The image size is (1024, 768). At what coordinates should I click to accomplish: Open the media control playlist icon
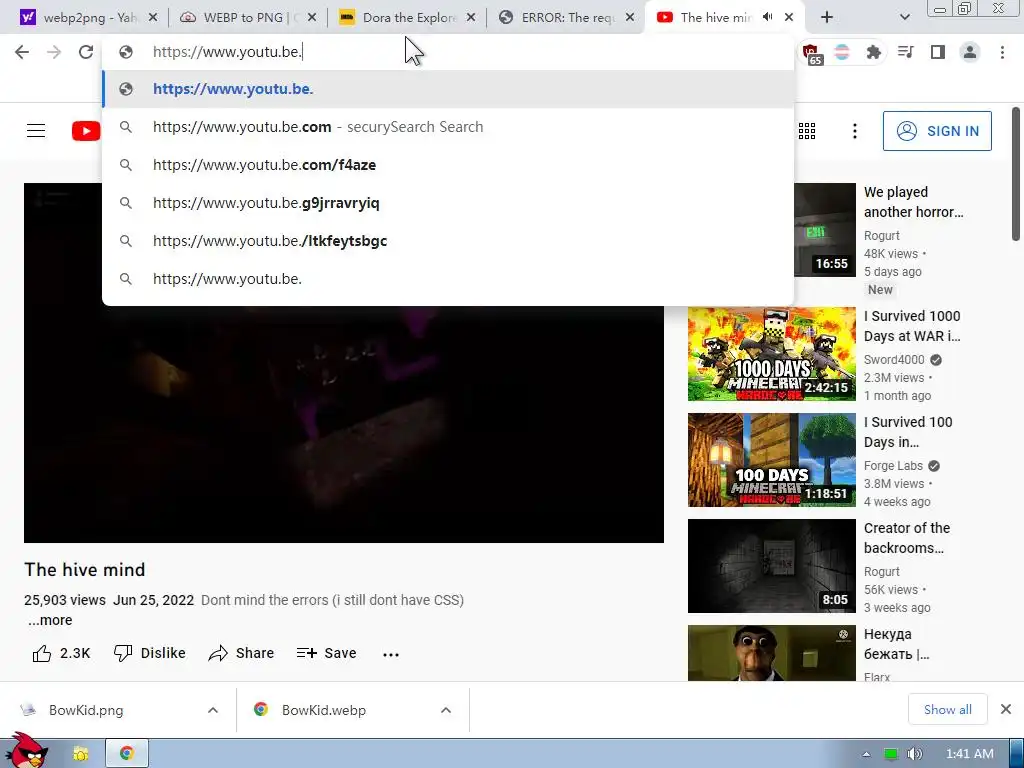tap(906, 52)
